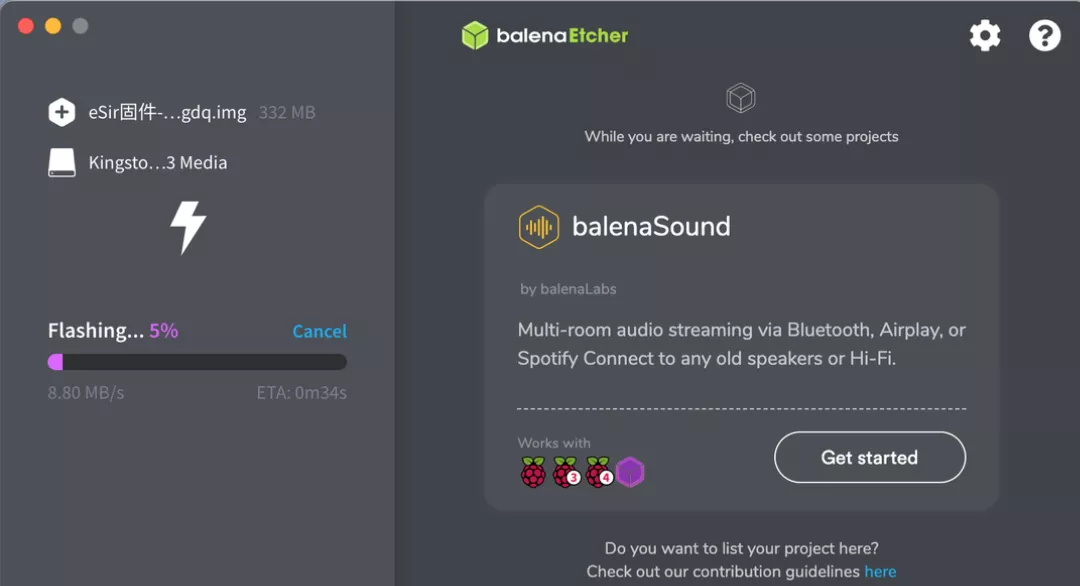Click the lightning bolt flash icon

(188, 228)
